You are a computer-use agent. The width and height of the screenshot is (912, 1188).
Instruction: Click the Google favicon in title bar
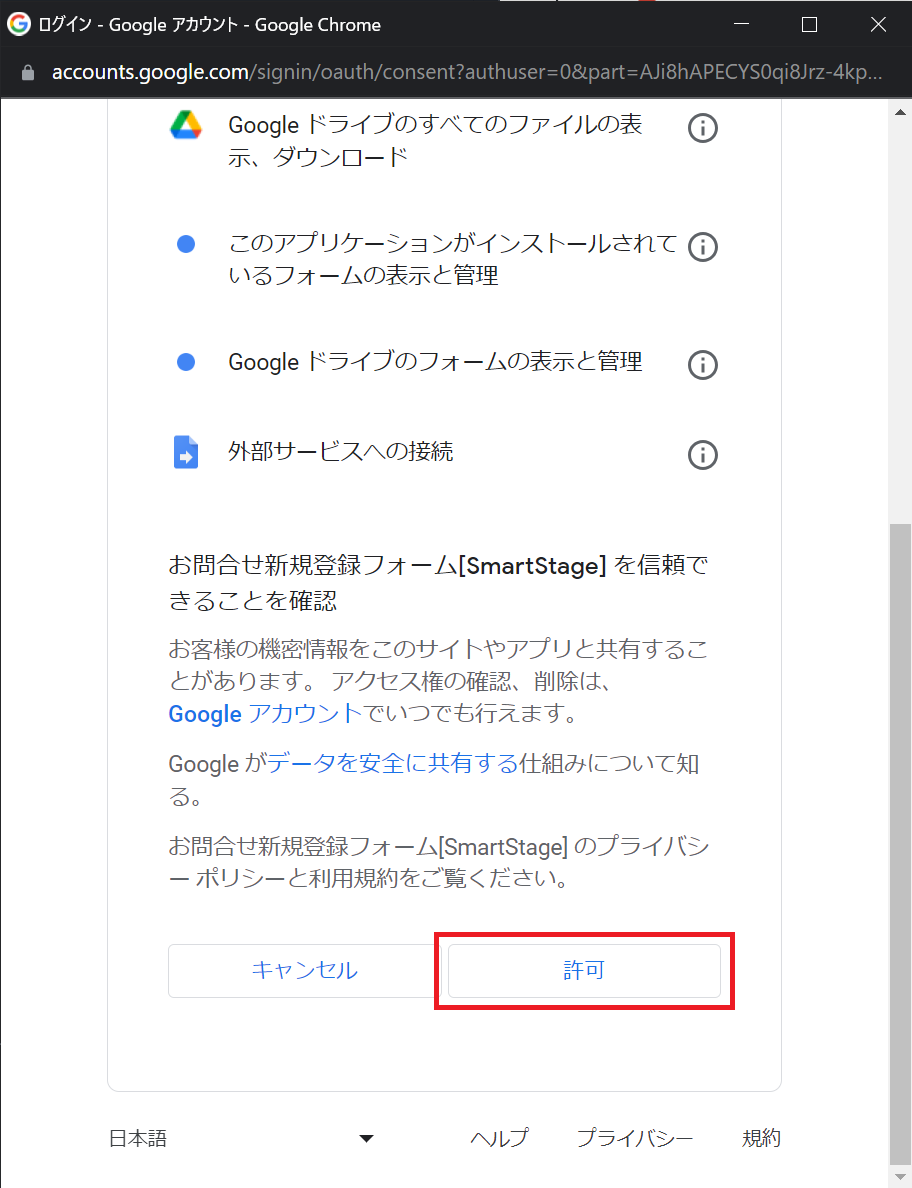(x=18, y=24)
